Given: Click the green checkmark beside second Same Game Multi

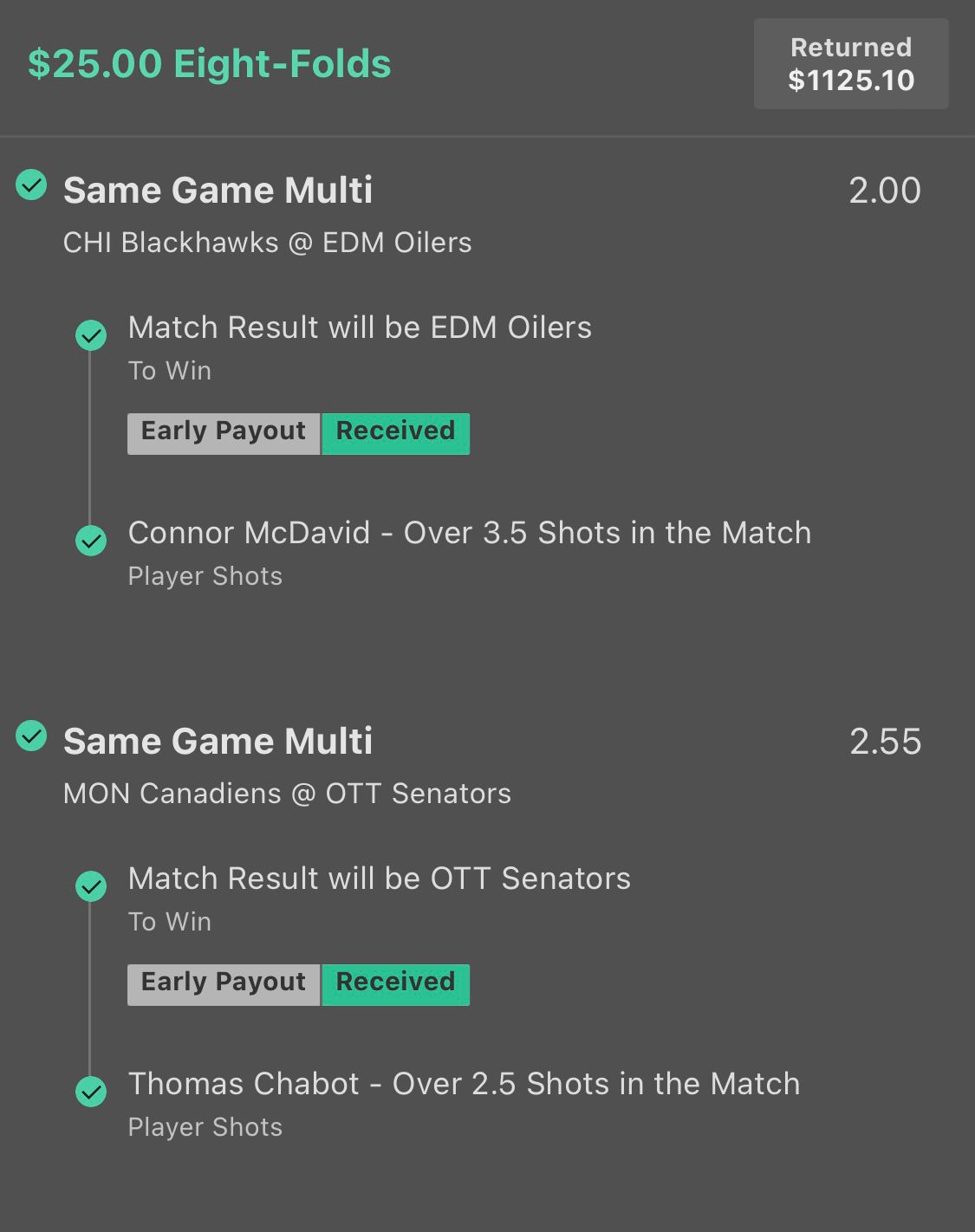Looking at the screenshot, I should click(32, 736).
